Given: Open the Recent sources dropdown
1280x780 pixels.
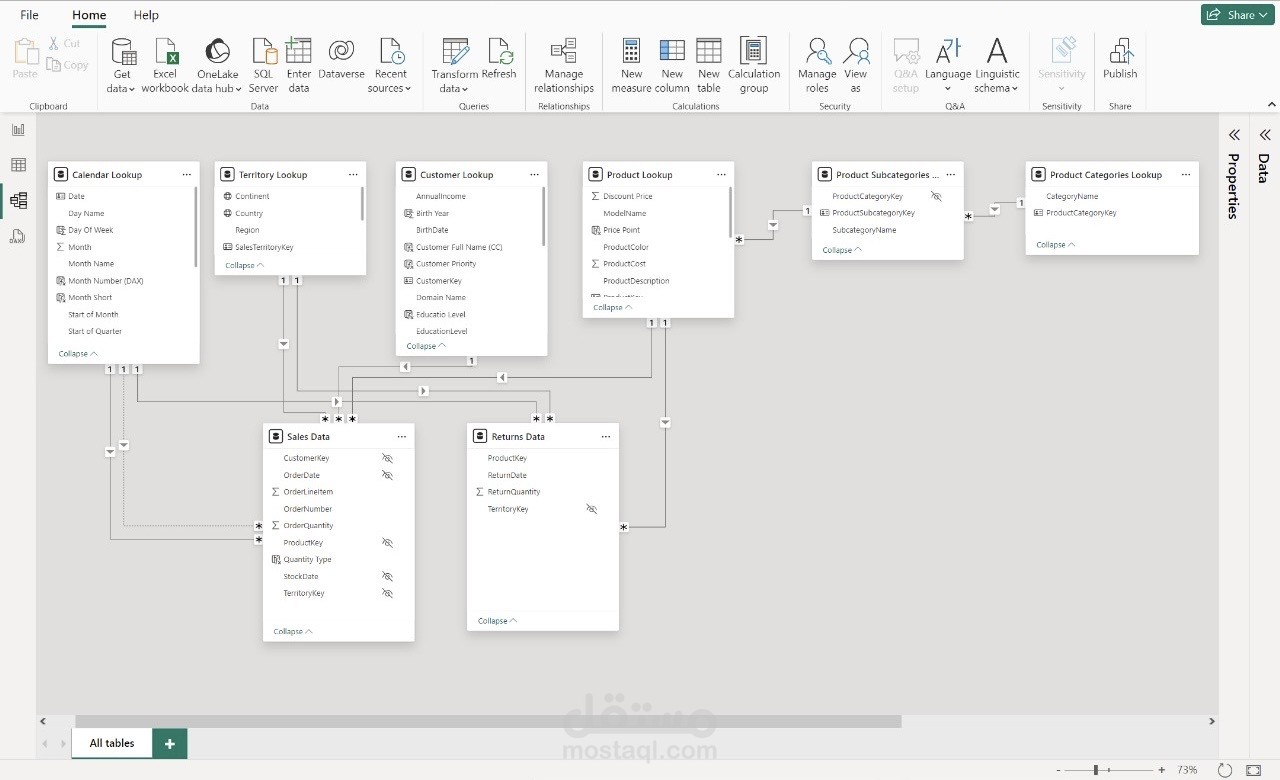Looking at the screenshot, I should tap(390, 66).
